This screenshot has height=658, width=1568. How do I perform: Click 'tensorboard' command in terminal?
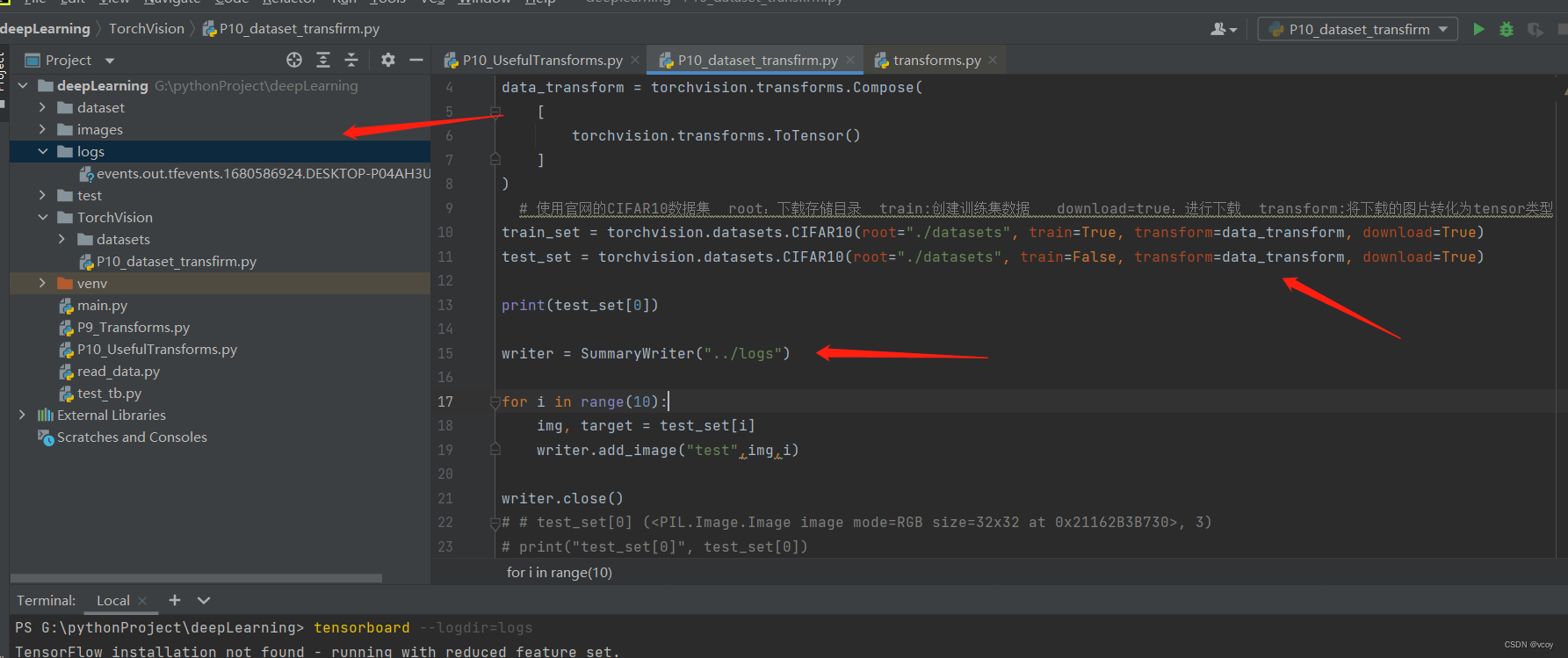pyautogui.click(x=362, y=627)
